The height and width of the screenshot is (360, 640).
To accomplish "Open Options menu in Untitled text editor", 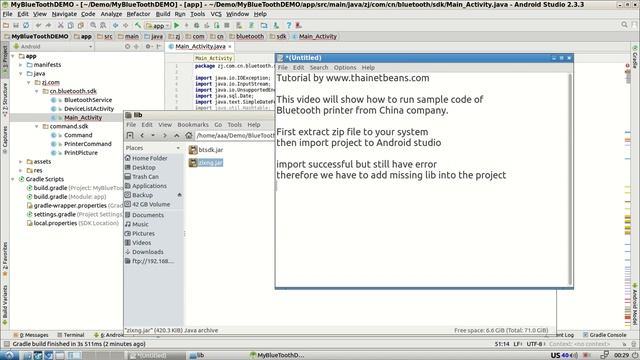I will click(x=345, y=67).
